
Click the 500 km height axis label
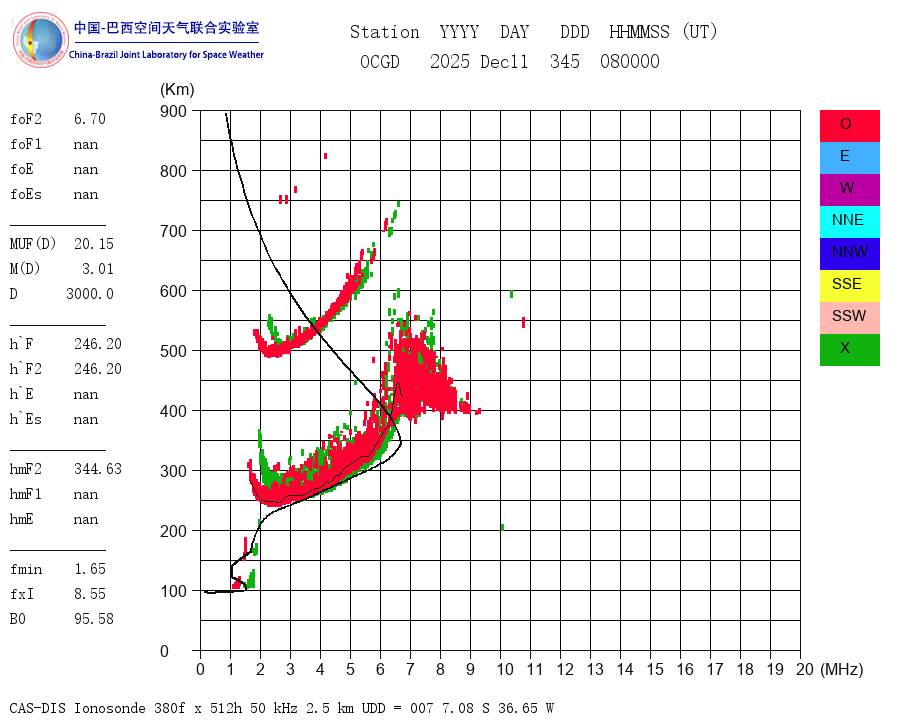(173, 351)
